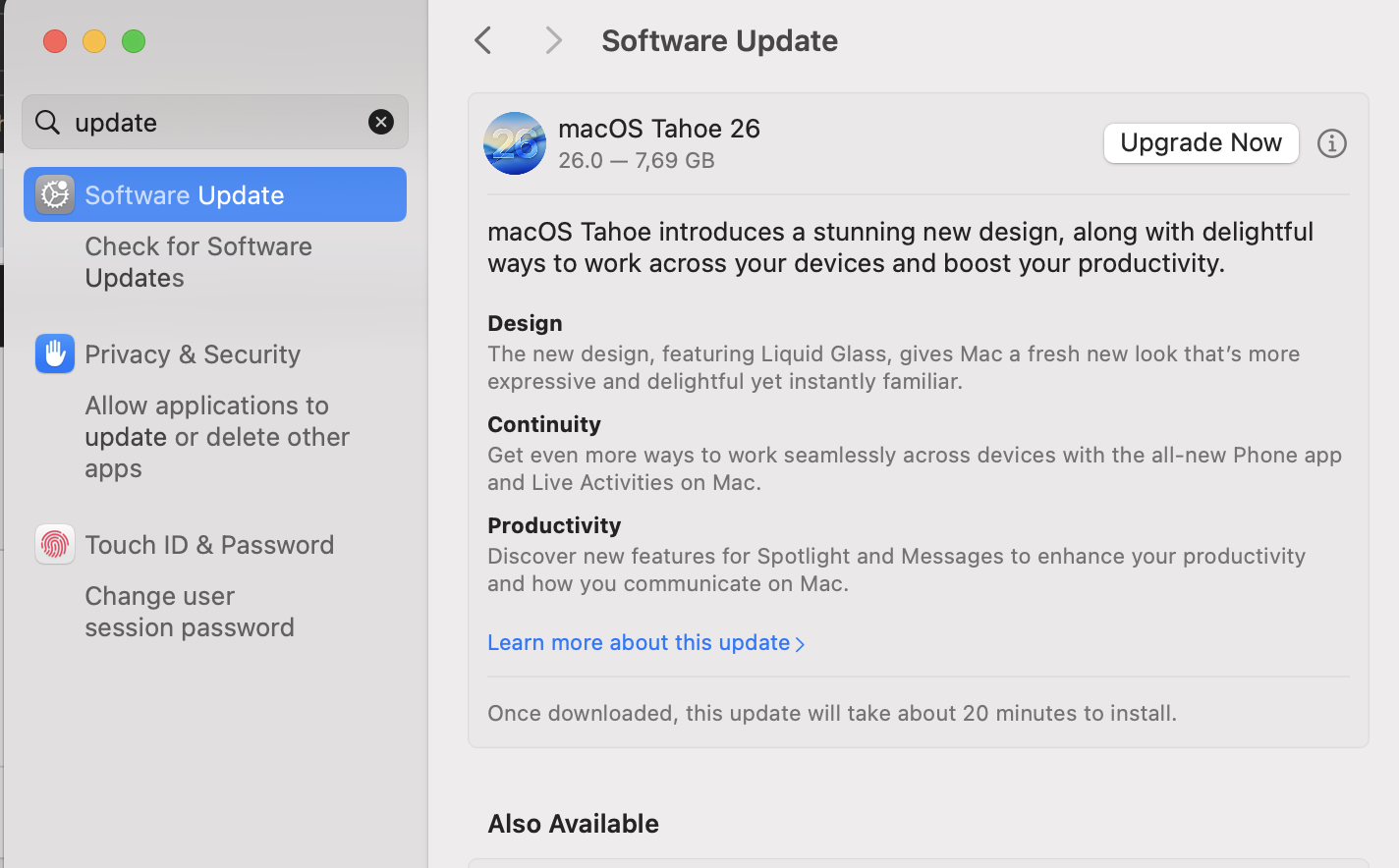The image size is (1399, 868).
Task: Click the Productivity heading
Action: (554, 525)
